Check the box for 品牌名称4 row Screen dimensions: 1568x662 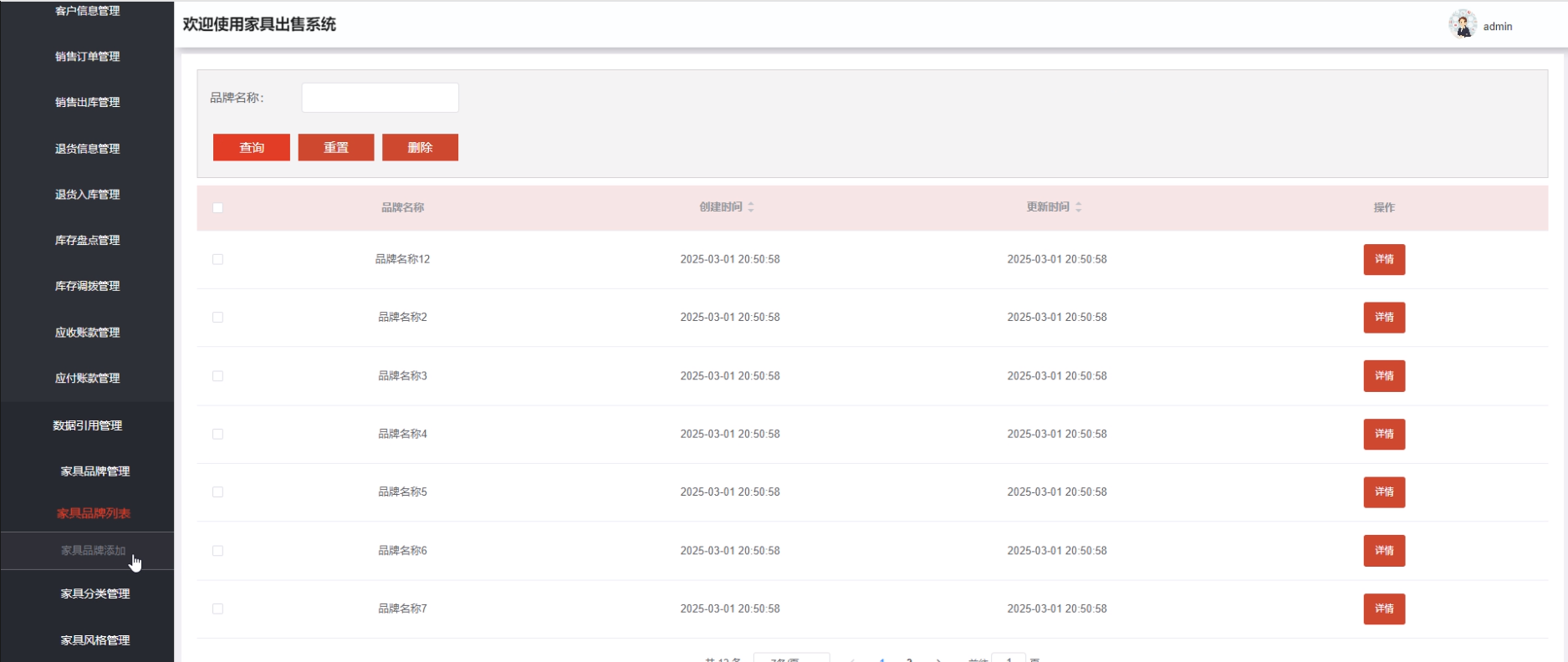[x=217, y=434]
